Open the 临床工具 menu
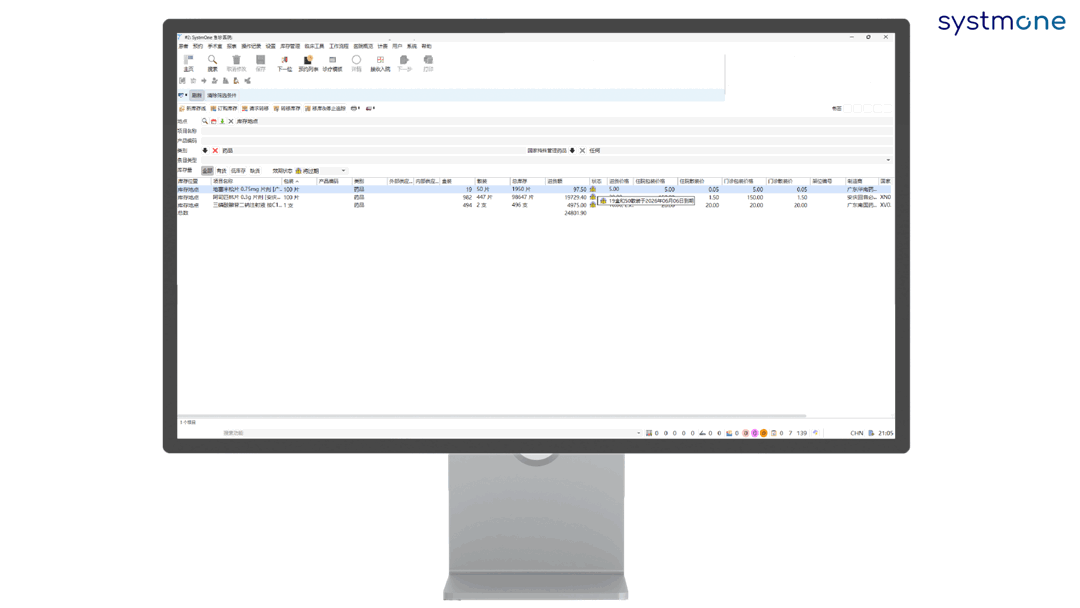The height and width of the screenshot is (608, 1080). pyautogui.click(x=314, y=46)
